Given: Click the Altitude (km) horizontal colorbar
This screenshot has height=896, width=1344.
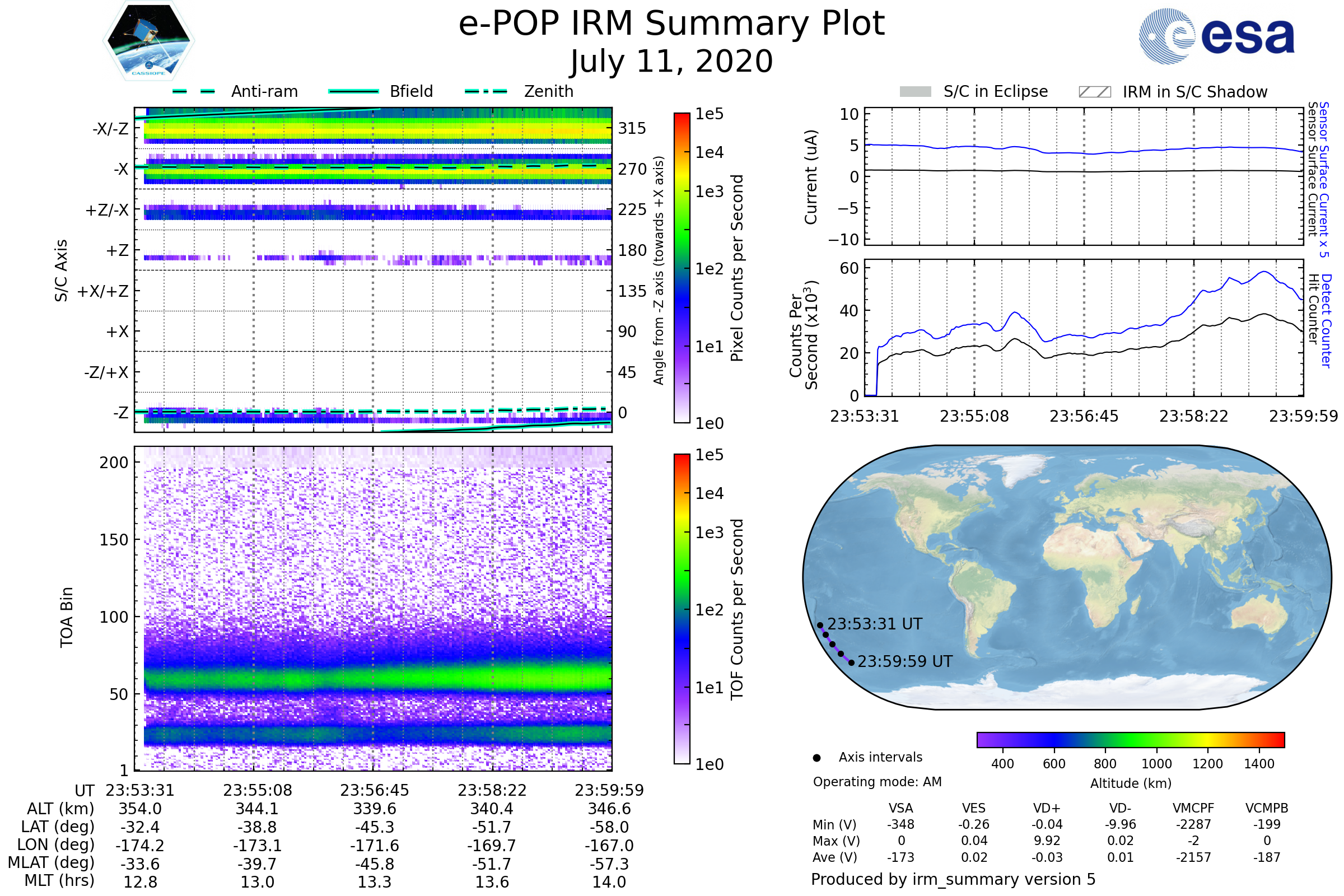Looking at the screenshot, I should (1130, 739).
